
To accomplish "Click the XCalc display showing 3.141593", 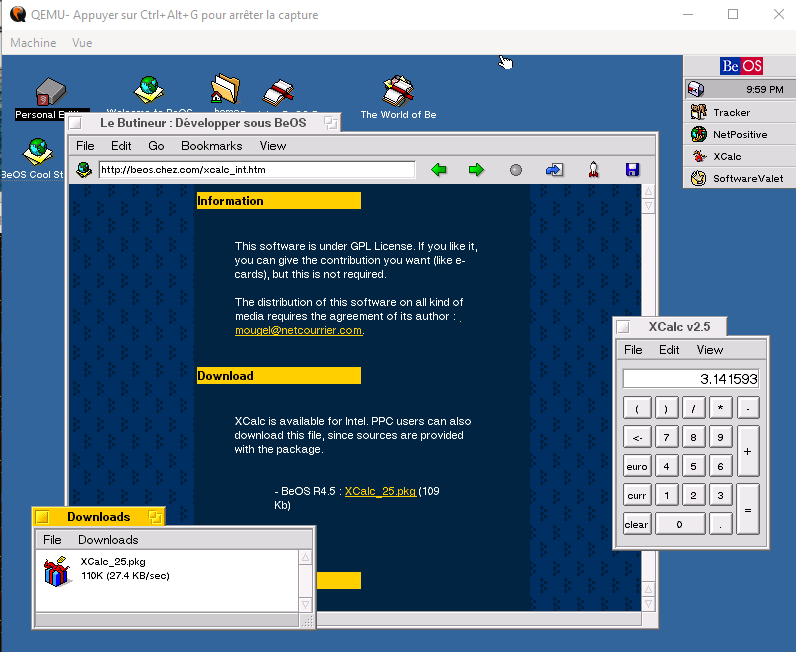I will coord(691,379).
